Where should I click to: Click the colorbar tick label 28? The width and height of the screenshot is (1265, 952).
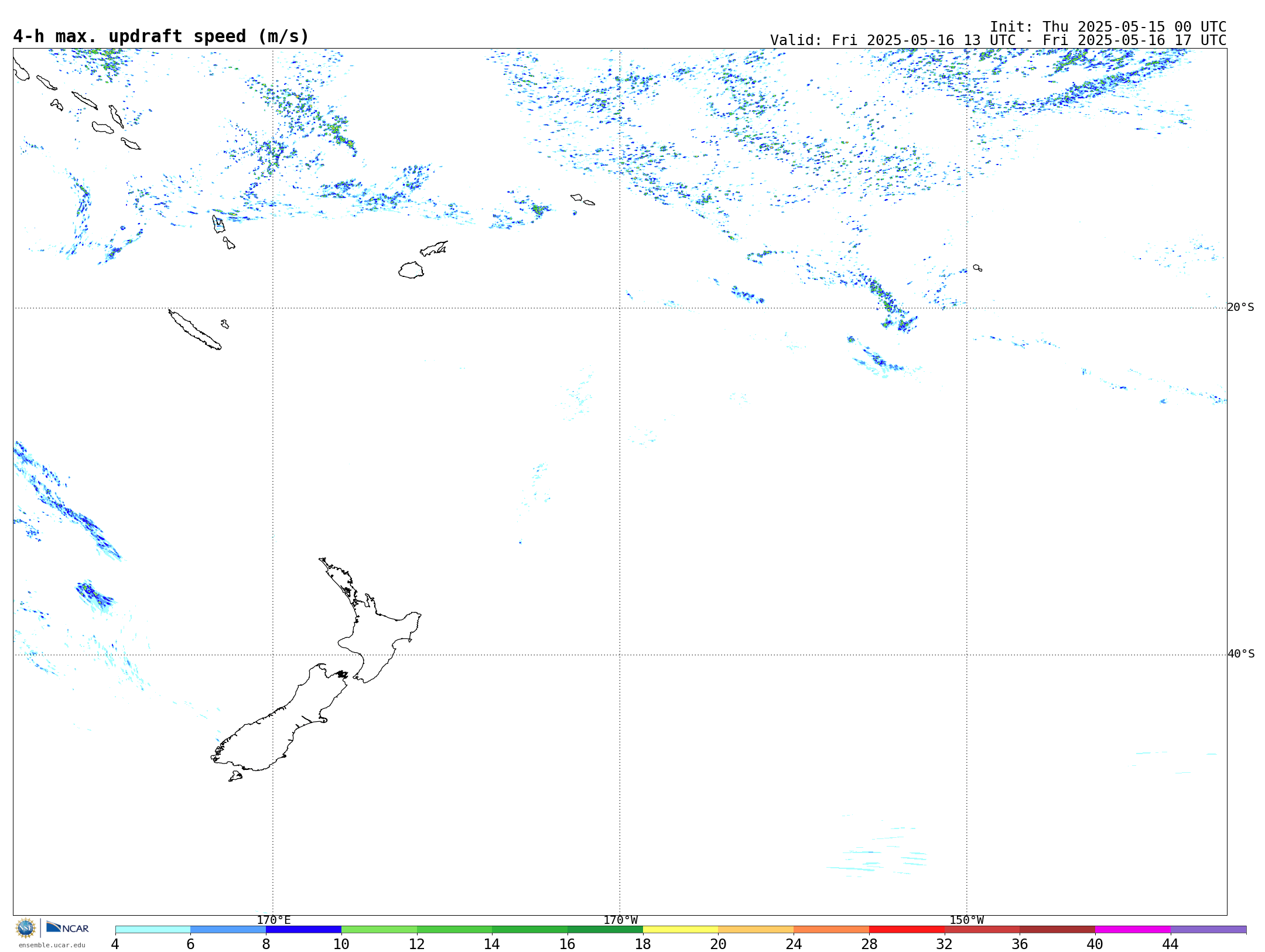click(869, 944)
